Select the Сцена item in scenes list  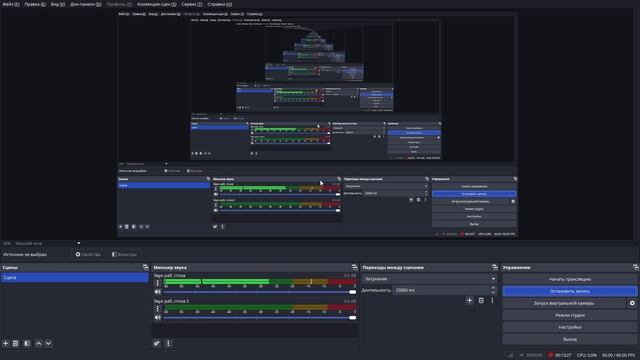(x=74, y=278)
